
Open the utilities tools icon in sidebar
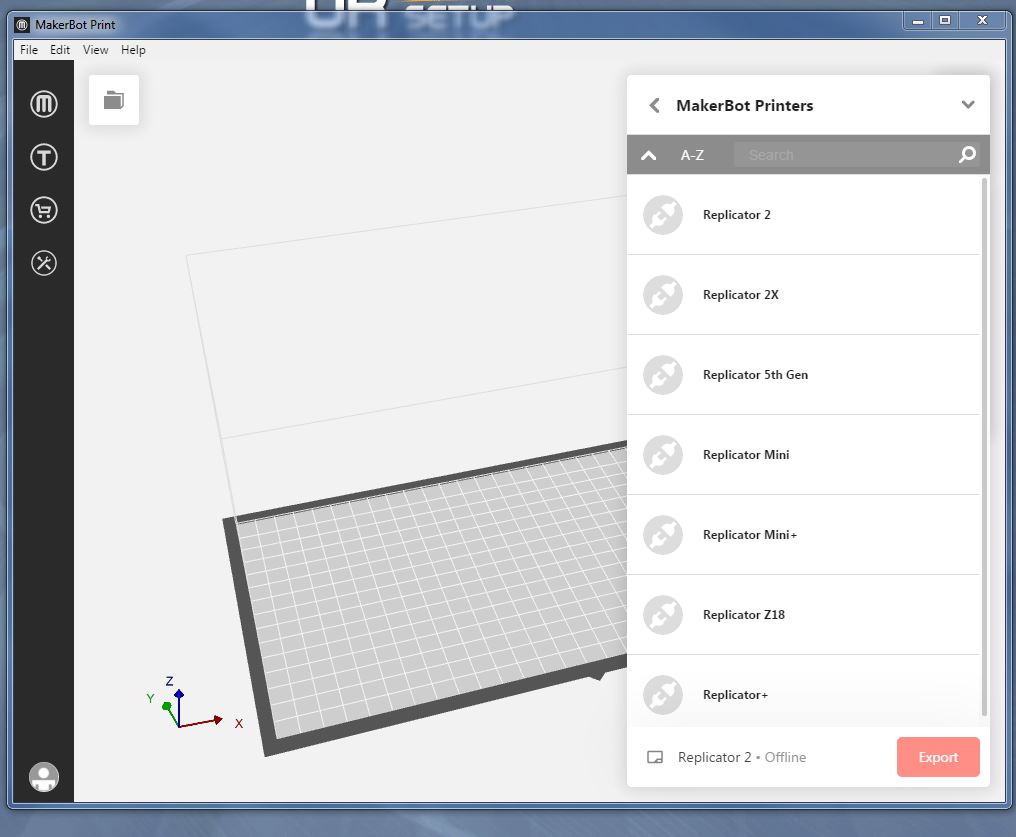click(x=44, y=263)
